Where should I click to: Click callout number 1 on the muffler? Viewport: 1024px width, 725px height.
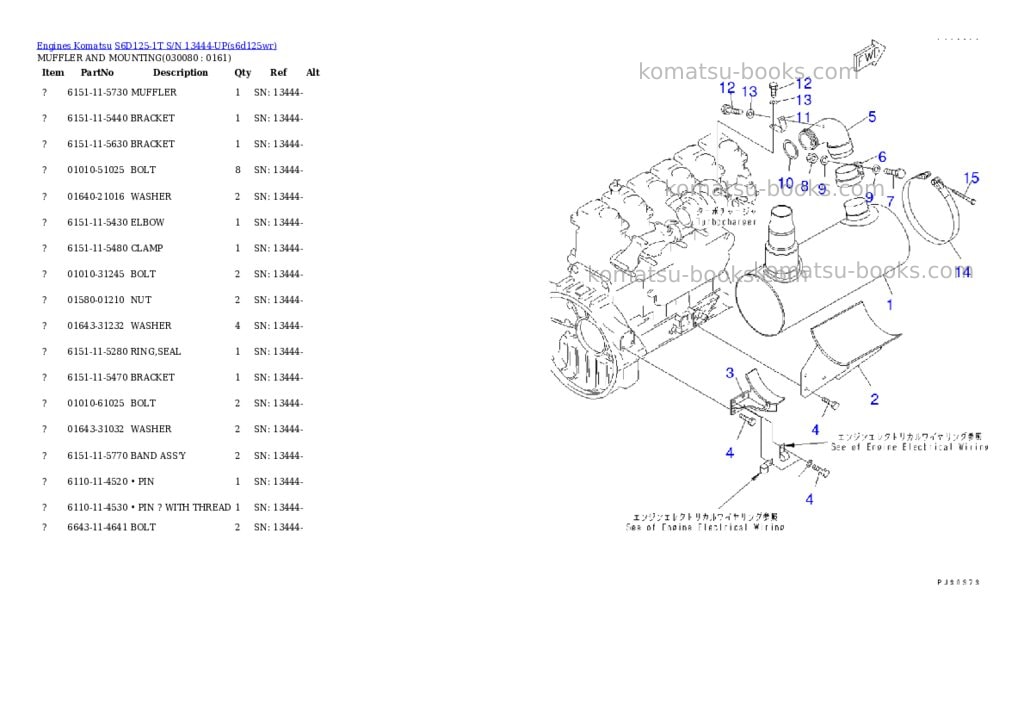pos(889,304)
